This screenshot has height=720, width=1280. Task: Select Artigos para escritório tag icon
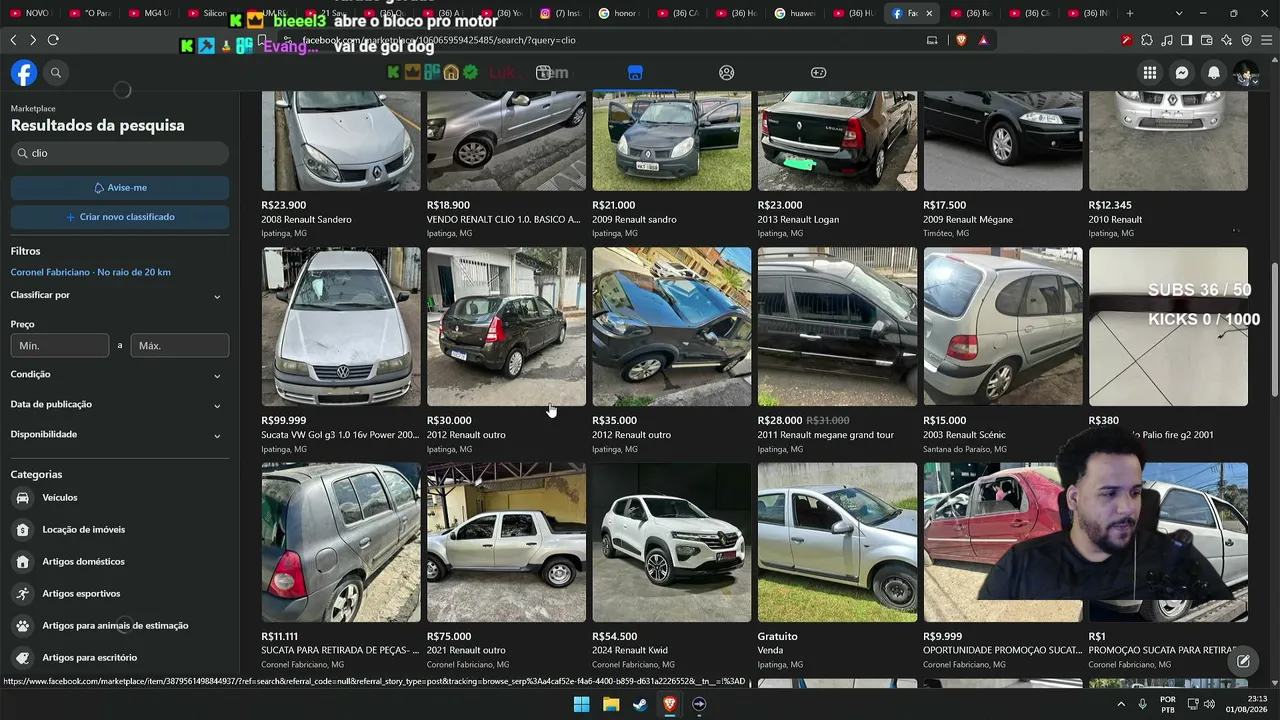(23, 658)
